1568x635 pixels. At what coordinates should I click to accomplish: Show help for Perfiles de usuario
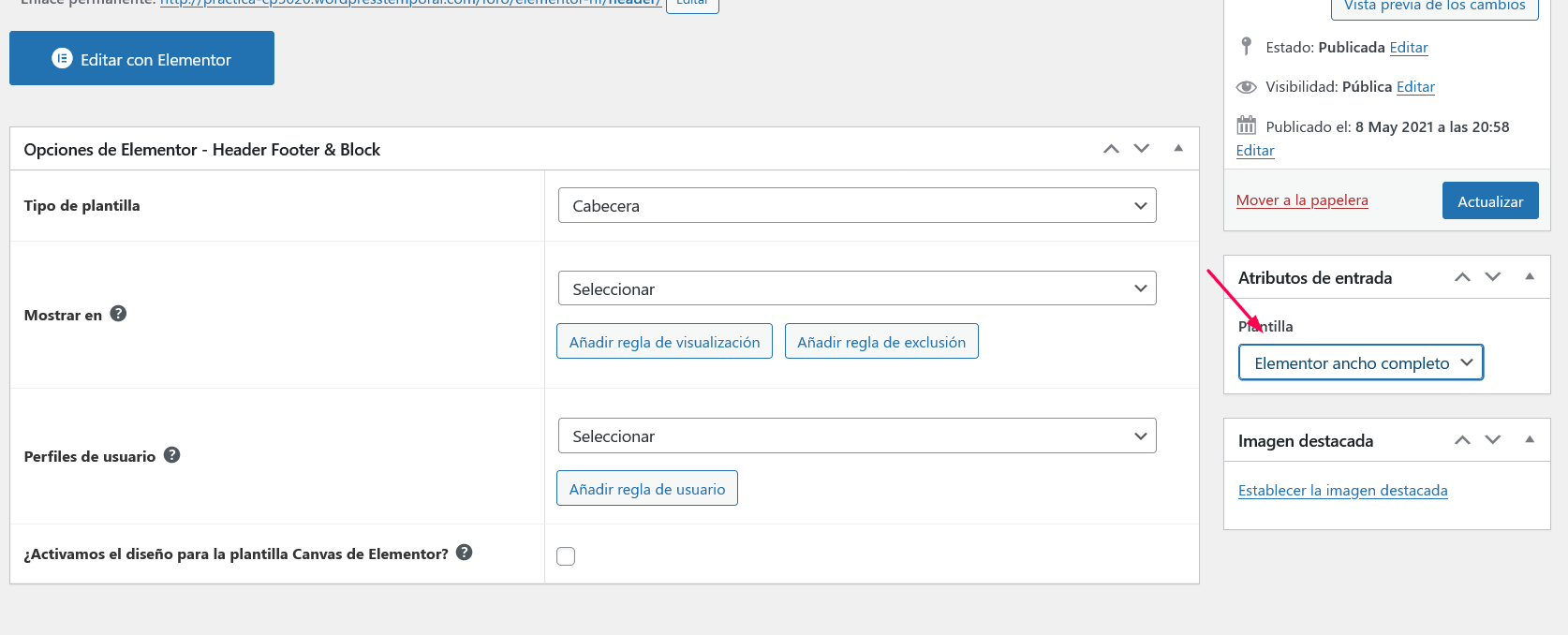(x=171, y=455)
